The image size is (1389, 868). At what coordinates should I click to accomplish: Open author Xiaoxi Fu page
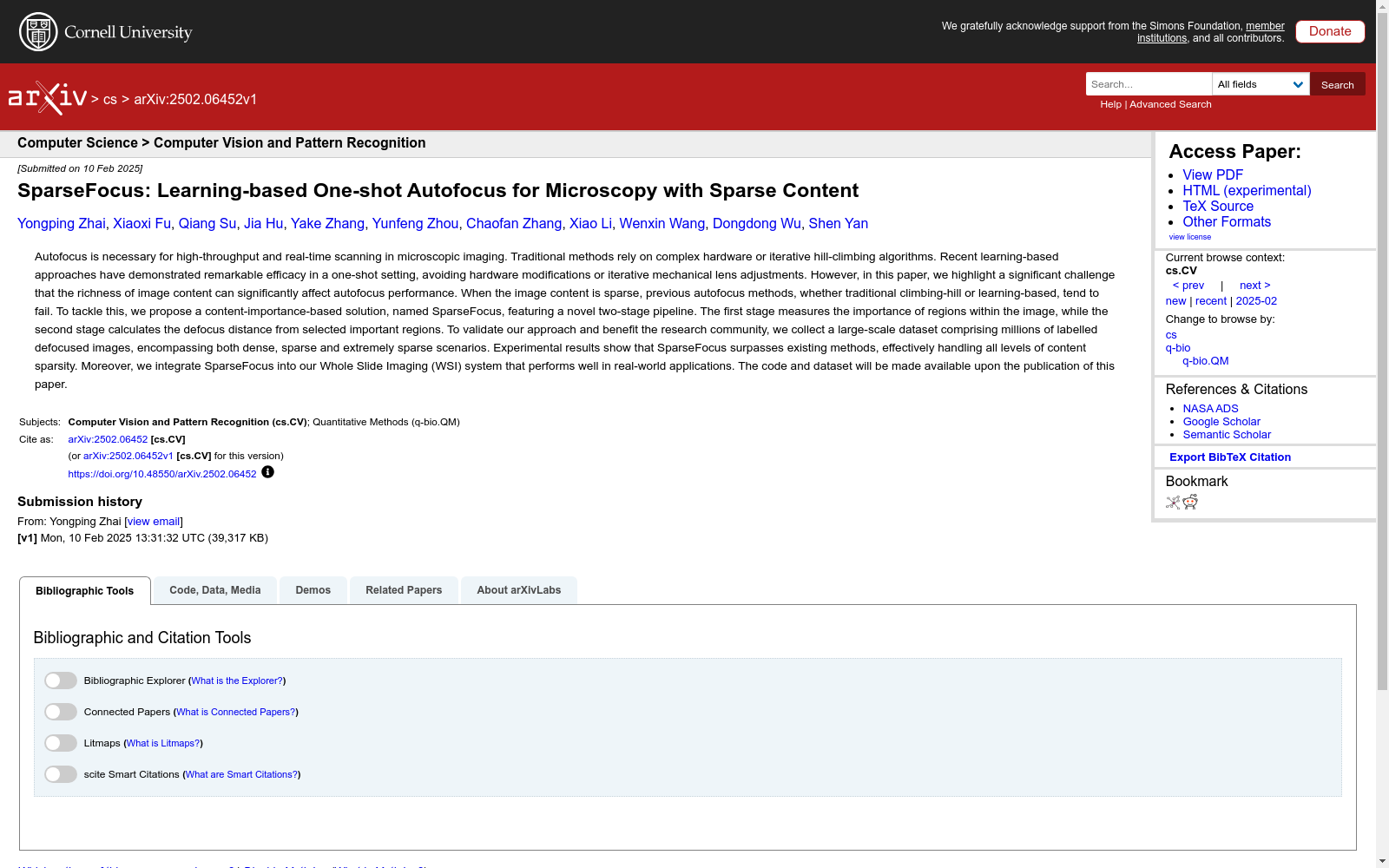tap(142, 224)
